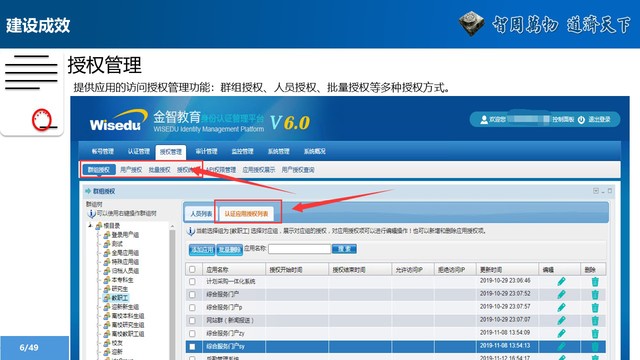Image resolution: width=640 pixels, height=360 pixels.
Task: Collapse the 根目录 tree root node
Action: (x=91, y=225)
